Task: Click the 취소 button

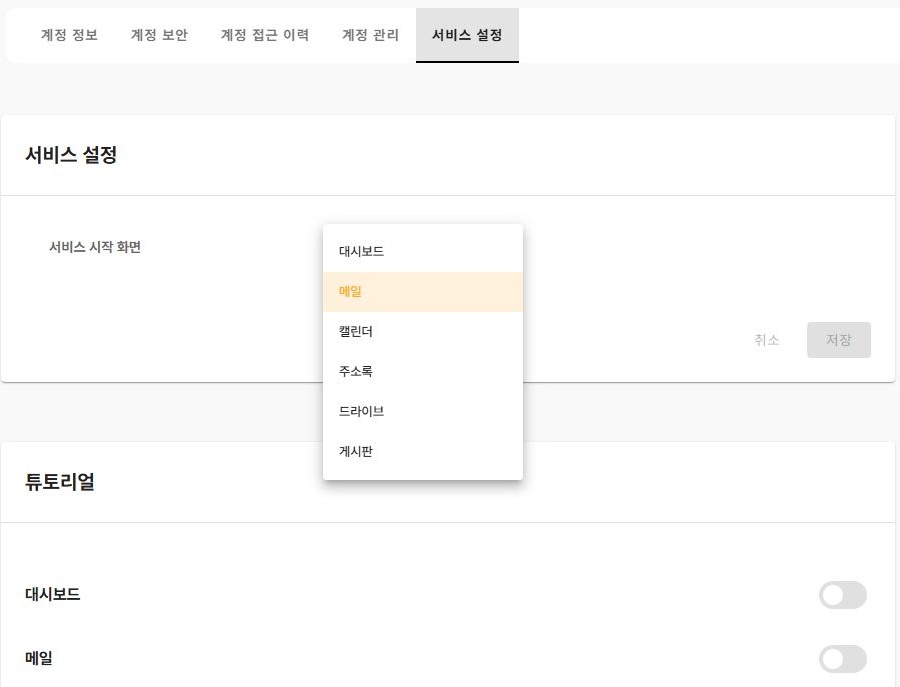Action: (767, 340)
